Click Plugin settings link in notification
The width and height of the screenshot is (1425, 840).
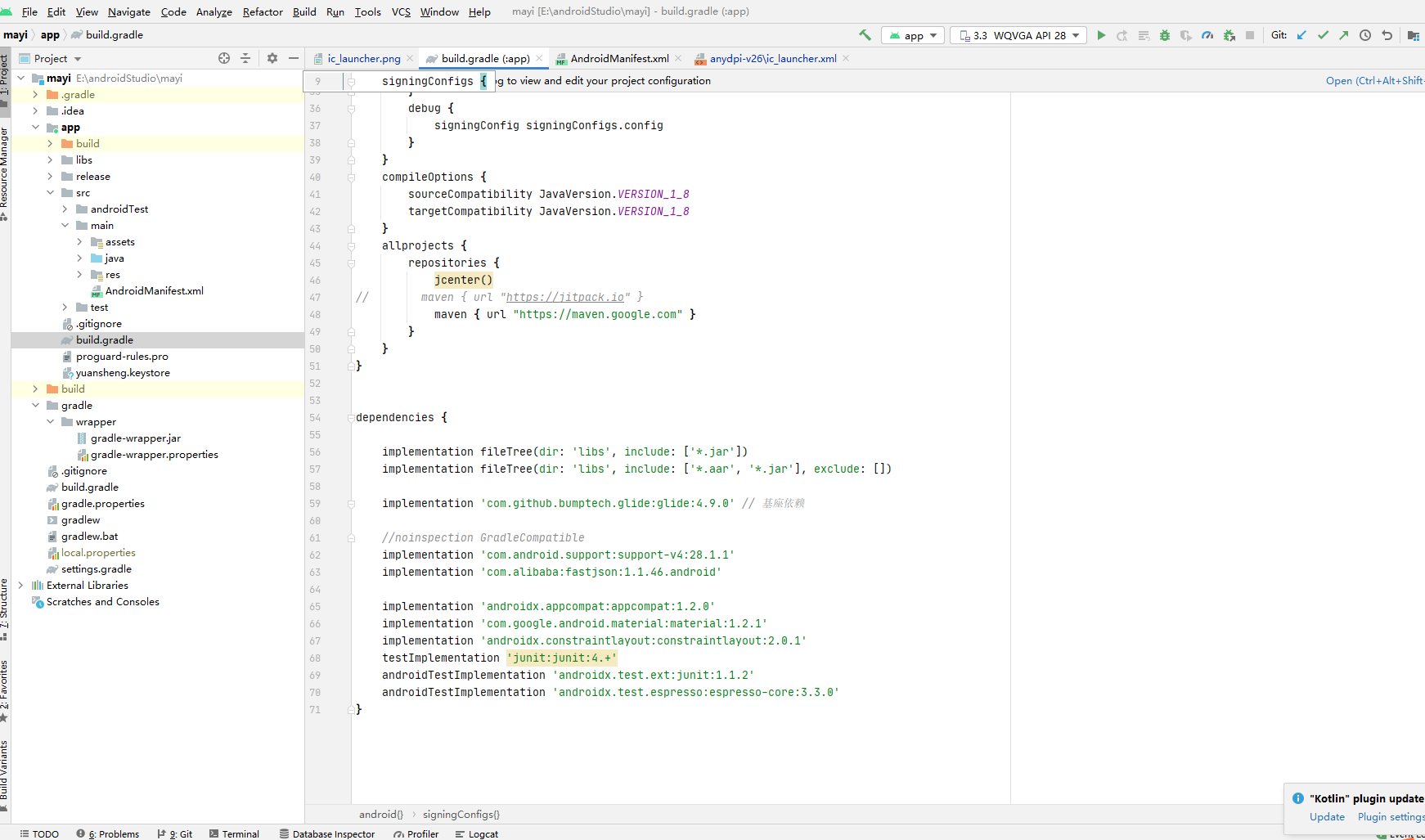pyautogui.click(x=1391, y=816)
